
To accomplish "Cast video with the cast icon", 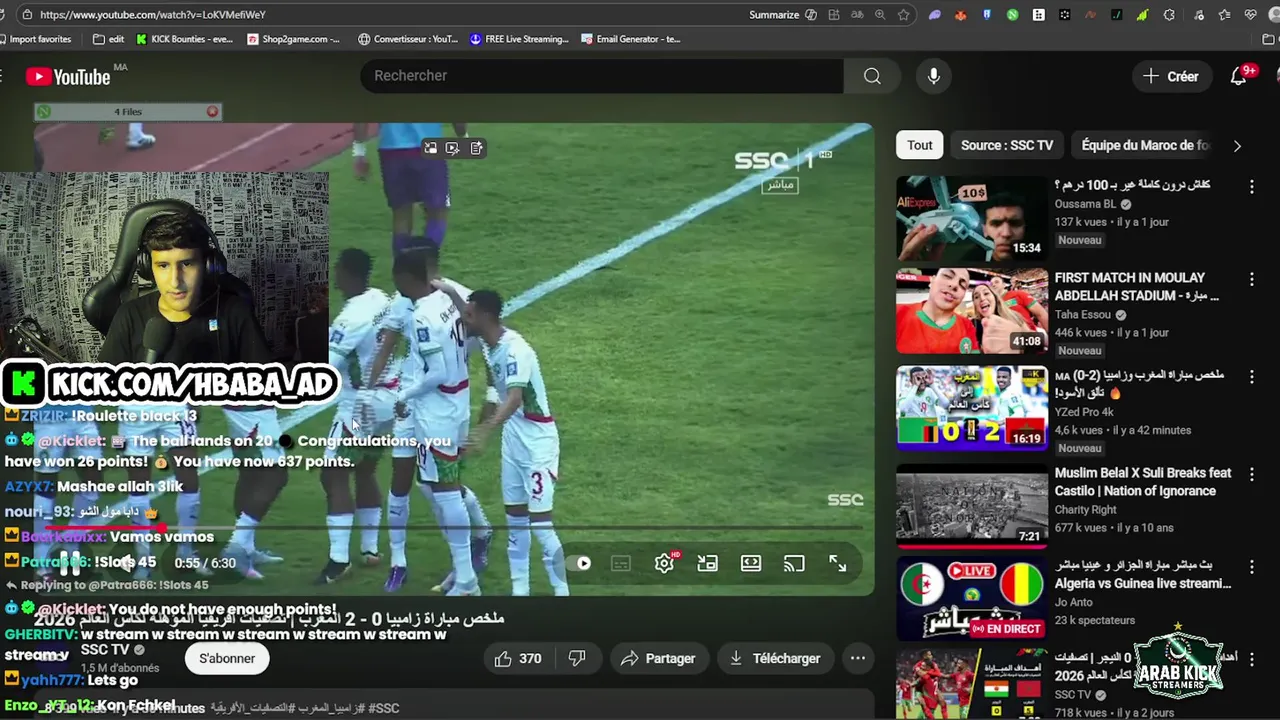I will tap(794, 564).
